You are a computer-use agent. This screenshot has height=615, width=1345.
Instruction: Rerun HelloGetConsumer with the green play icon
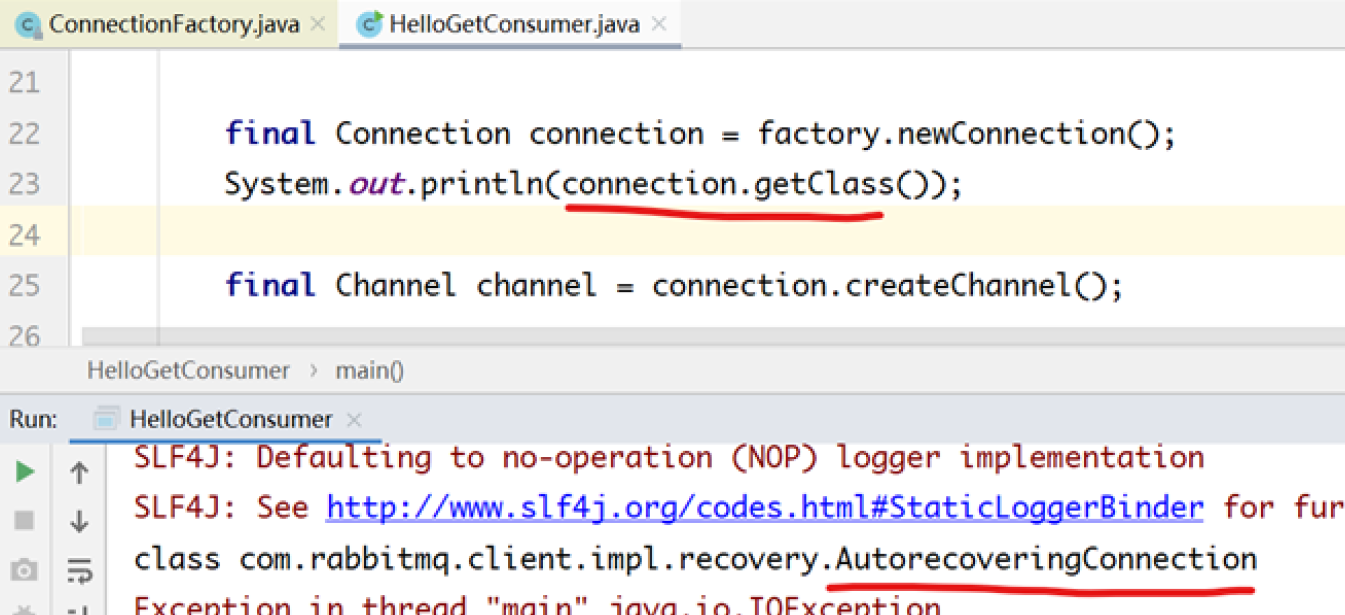25,472
